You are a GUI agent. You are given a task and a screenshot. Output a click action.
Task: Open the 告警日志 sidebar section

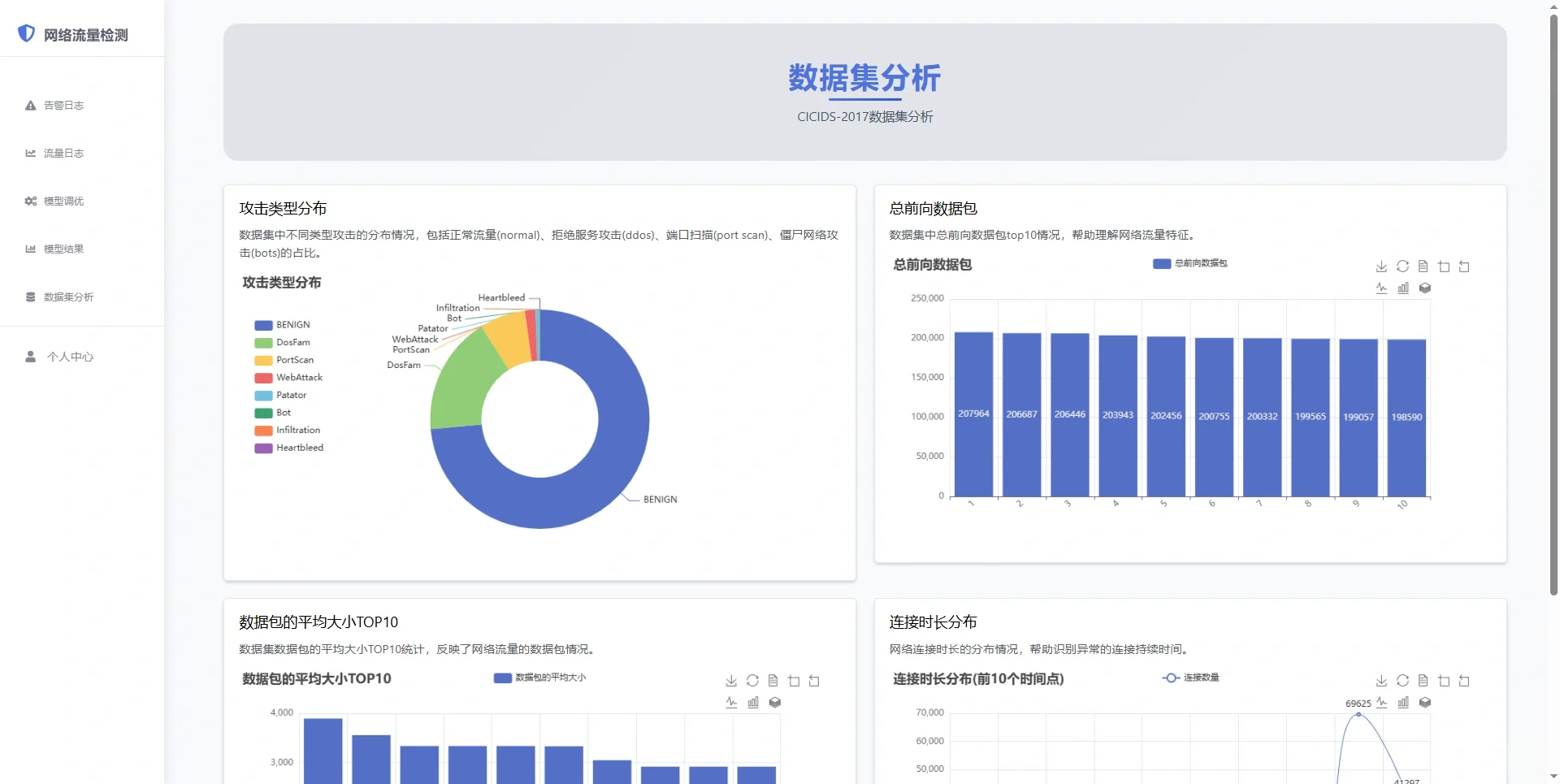click(x=63, y=105)
